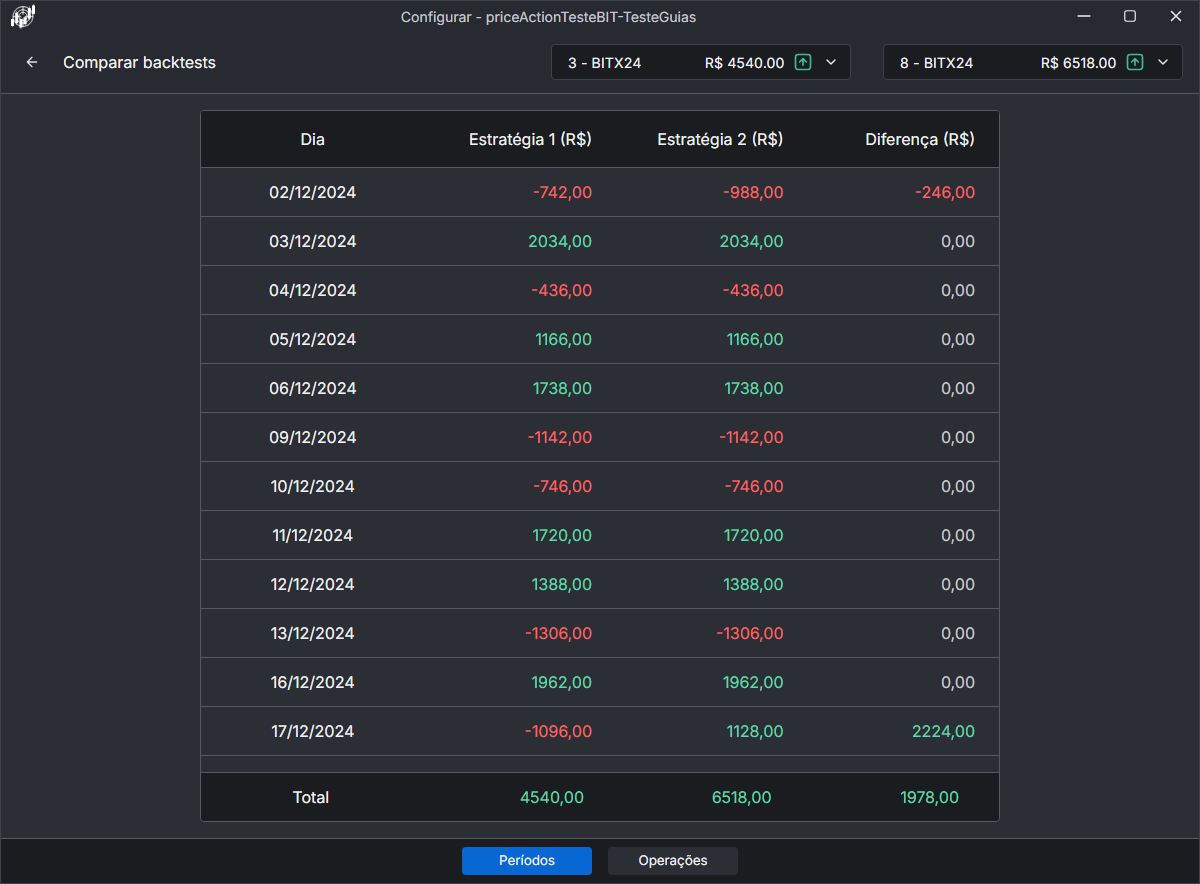Click the Total row 1978,00 value
1200x884 pixels.
(929, 797)
